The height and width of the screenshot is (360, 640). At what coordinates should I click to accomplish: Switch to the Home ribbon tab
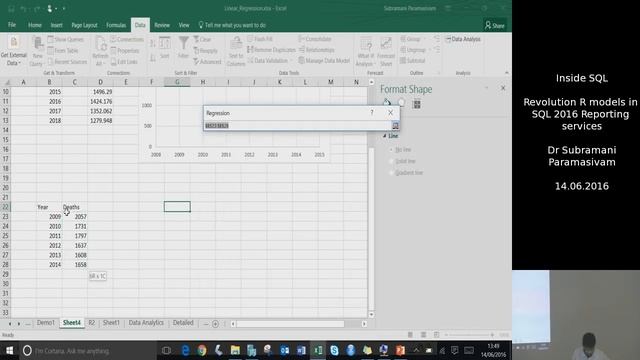(x=35, y=25)
